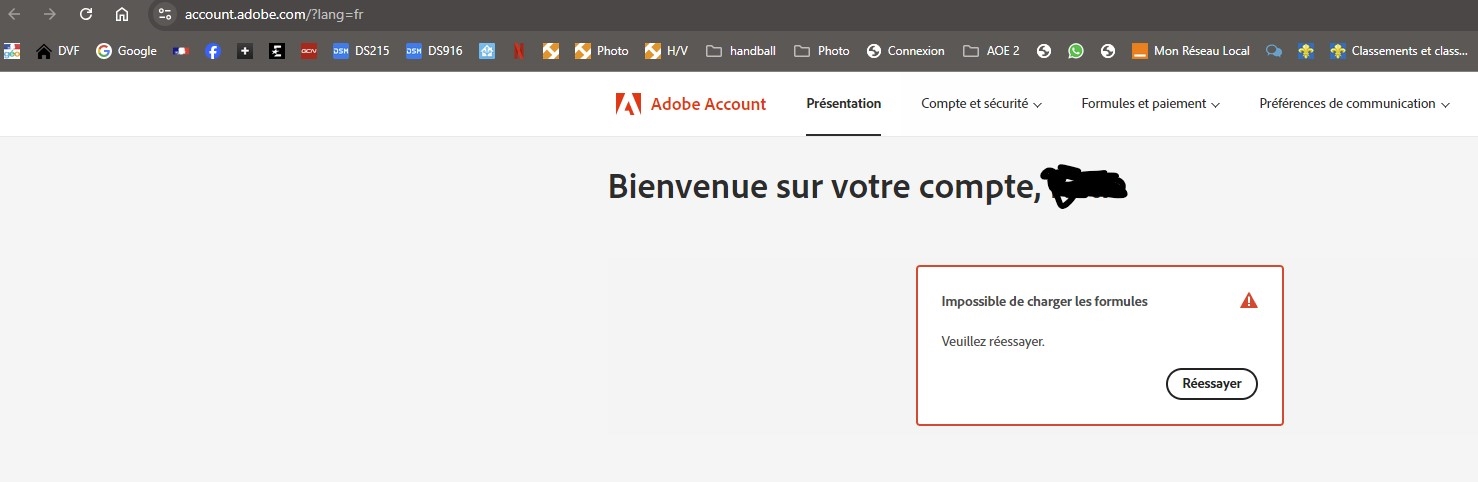Open the Classements et class... bookmark
Screen dimensions: 1478x482
[1399, 51]
